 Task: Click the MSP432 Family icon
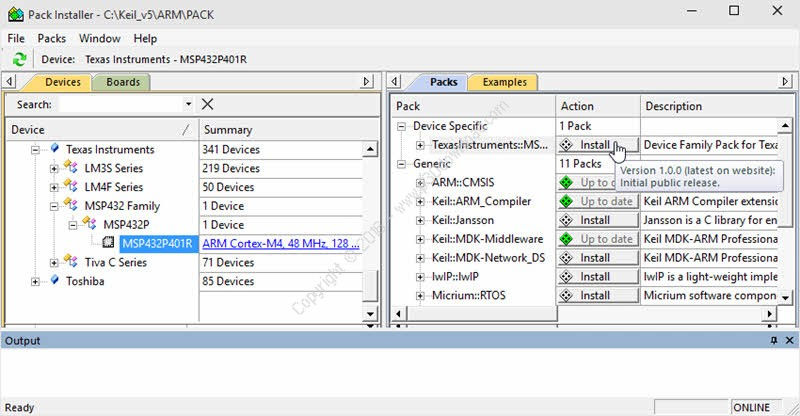pyautogui.click(x=70, y=205)
